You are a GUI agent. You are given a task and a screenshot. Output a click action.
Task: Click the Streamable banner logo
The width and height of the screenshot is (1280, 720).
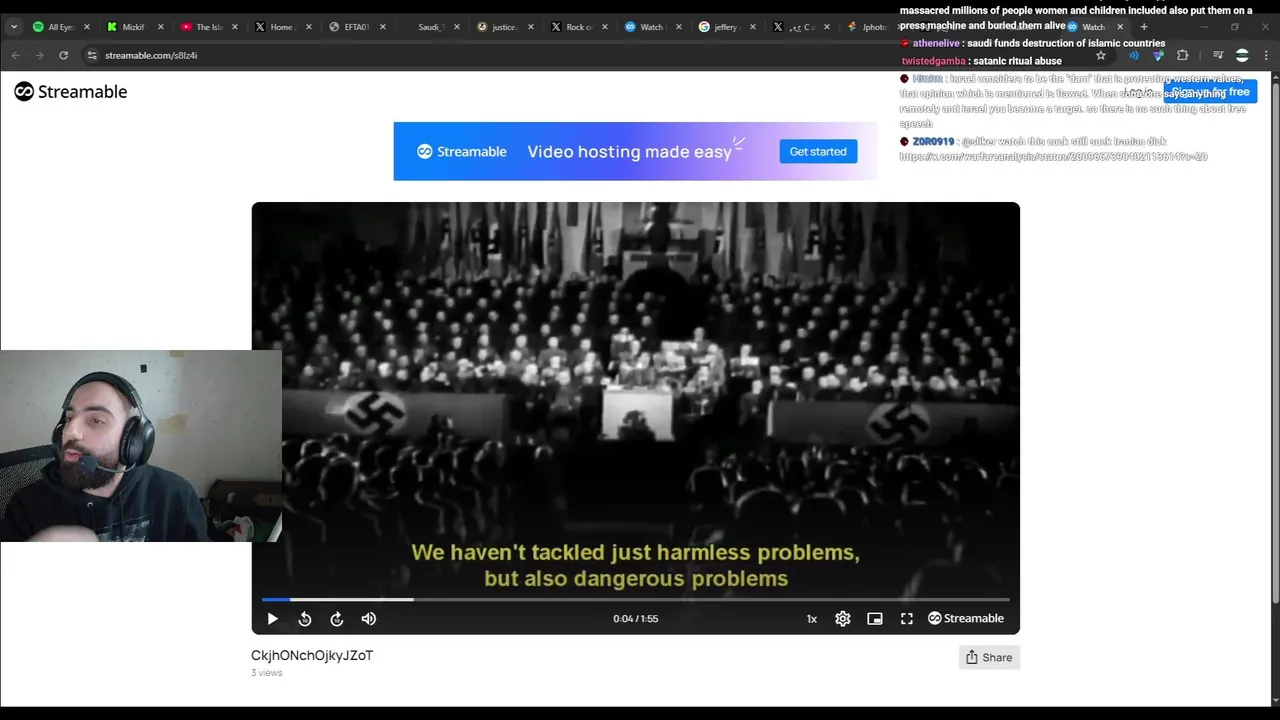click(462, 152)
